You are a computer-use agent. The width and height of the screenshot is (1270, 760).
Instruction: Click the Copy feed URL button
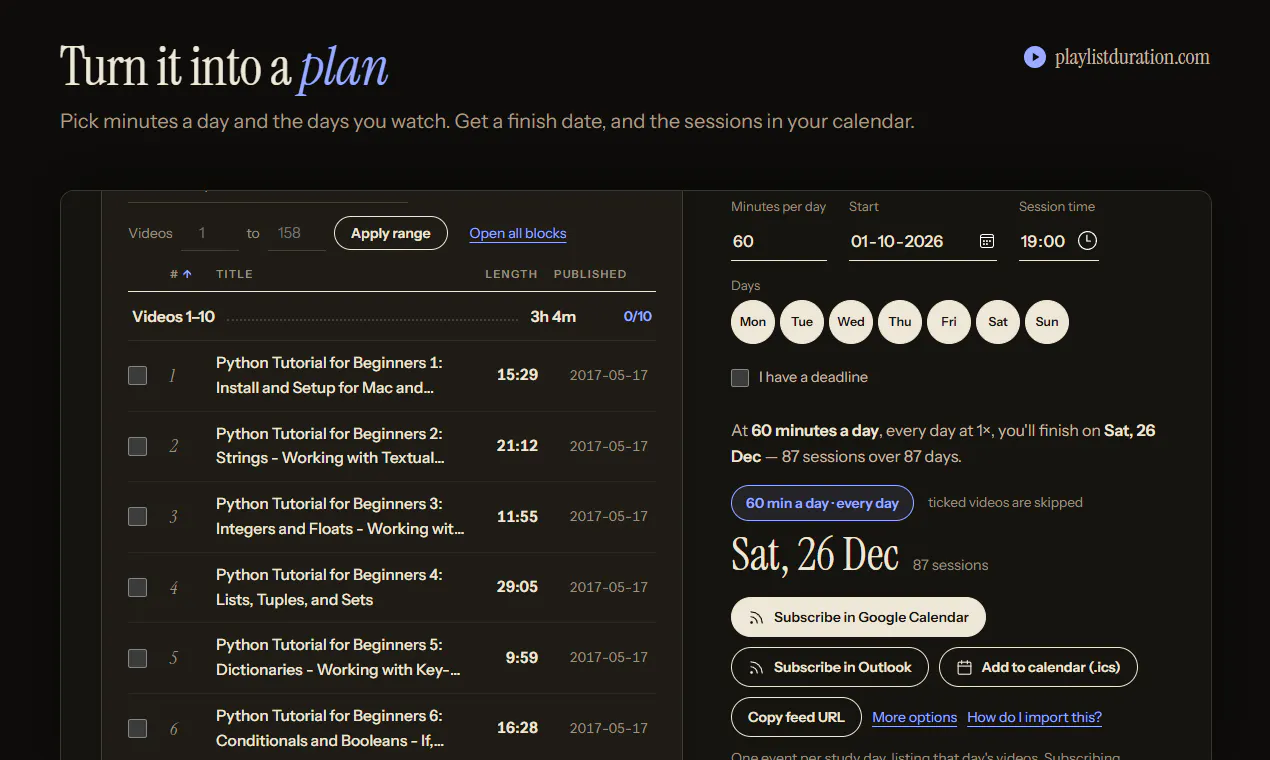pyautogui.click(x=796, y=717)
